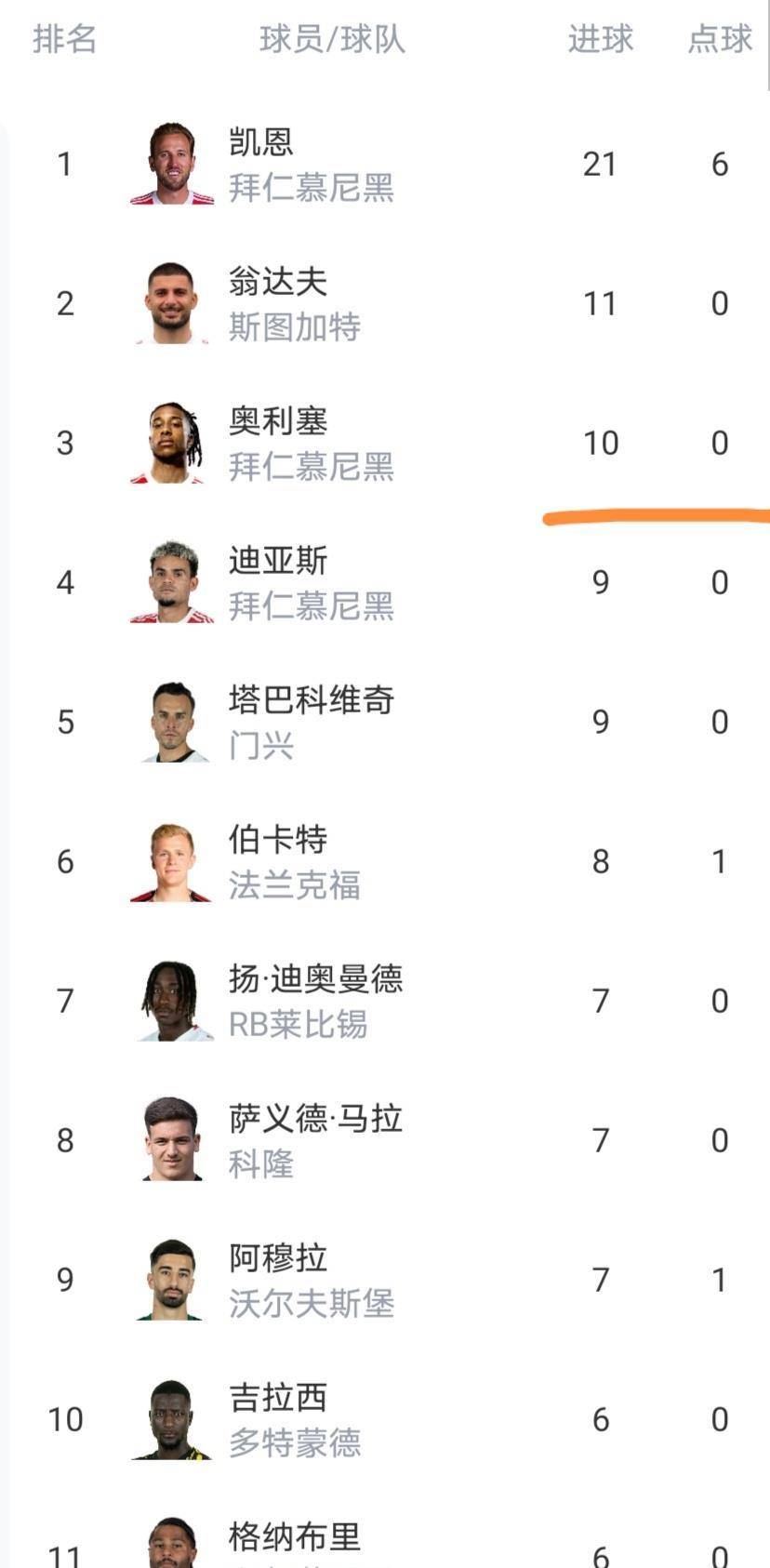The image size is (770, 1568).
Task: Select player name 格纳布里
Action: [x=295, y=1536]
